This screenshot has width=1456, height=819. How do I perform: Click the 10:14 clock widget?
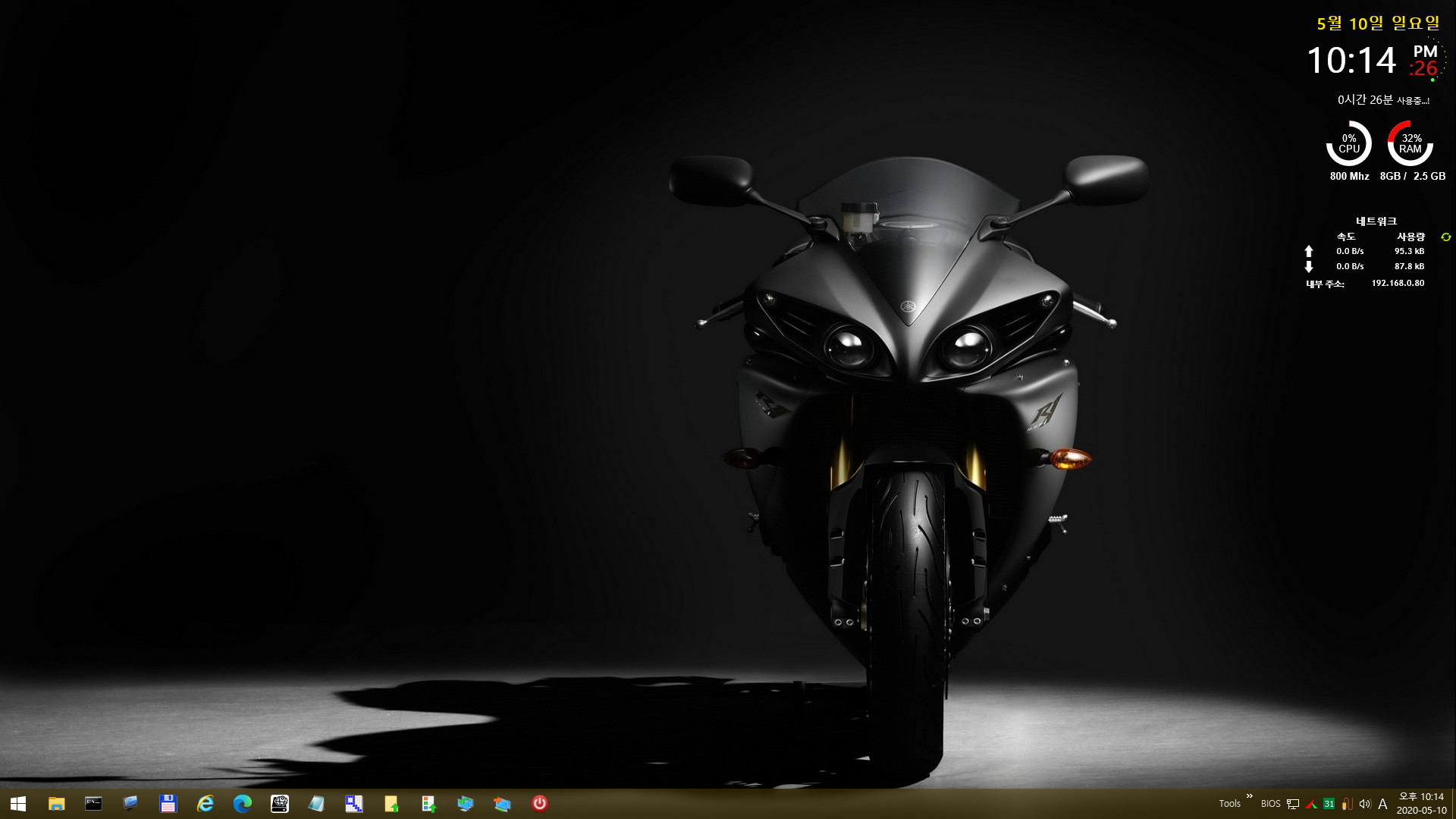tap(1351, 61)
